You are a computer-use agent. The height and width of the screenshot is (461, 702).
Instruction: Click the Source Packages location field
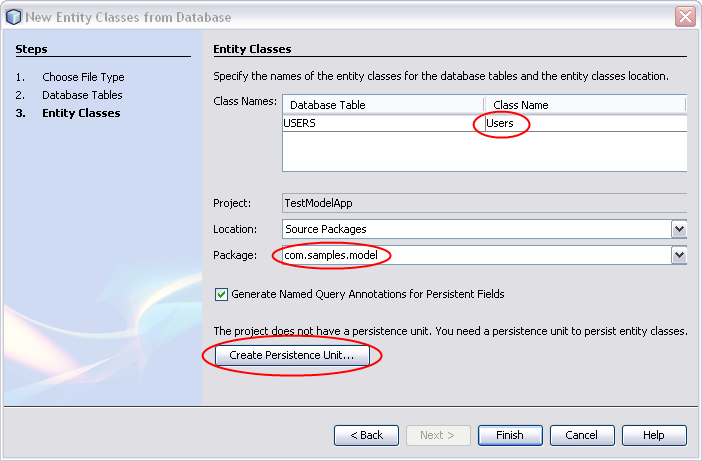coord(477,229)
